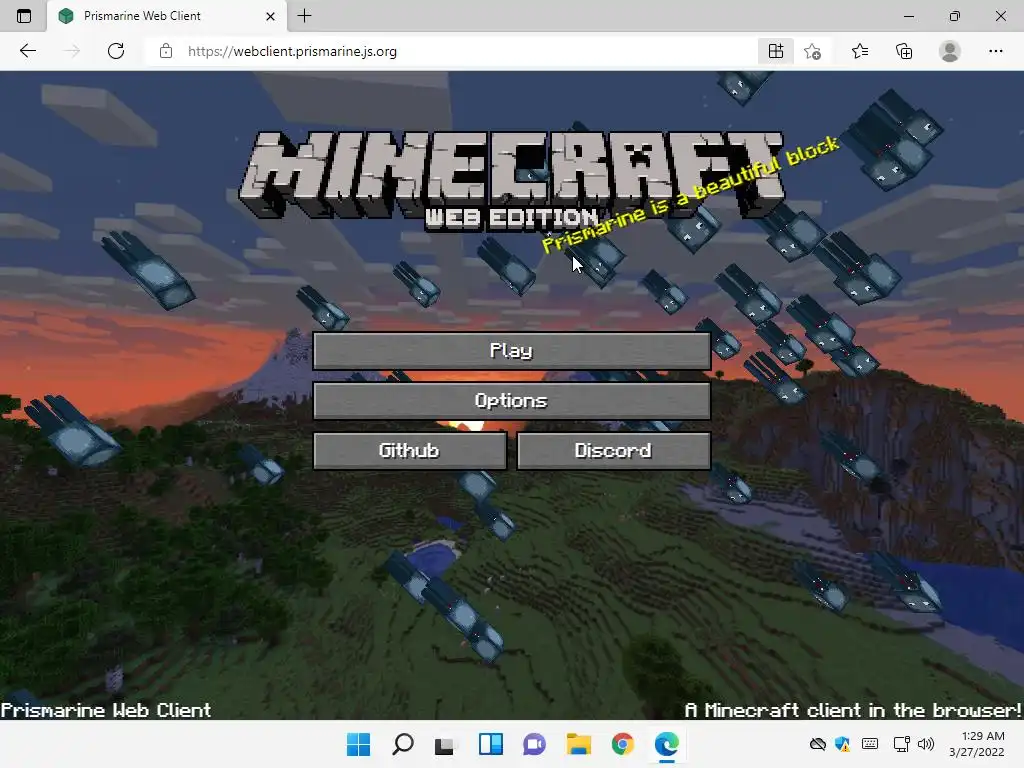This screenshot has height=768, width=1024.
Task: Open File Explorer from taskbar
Action: [x=579, y=744]
